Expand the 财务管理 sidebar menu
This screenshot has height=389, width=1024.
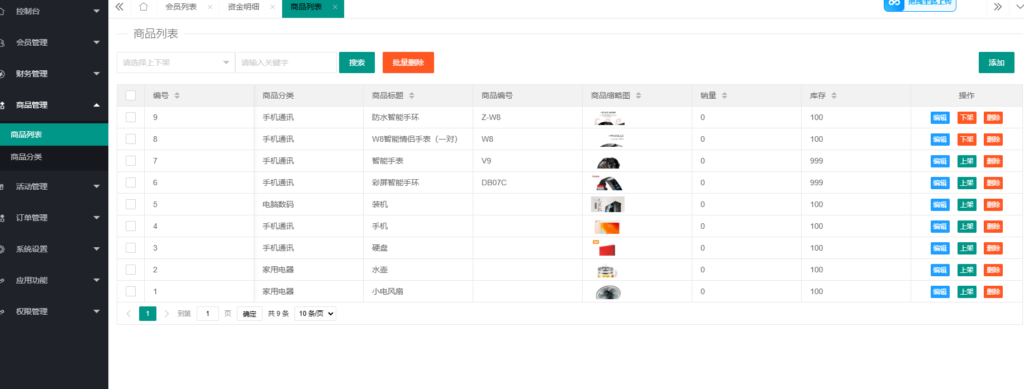point(54,74)
